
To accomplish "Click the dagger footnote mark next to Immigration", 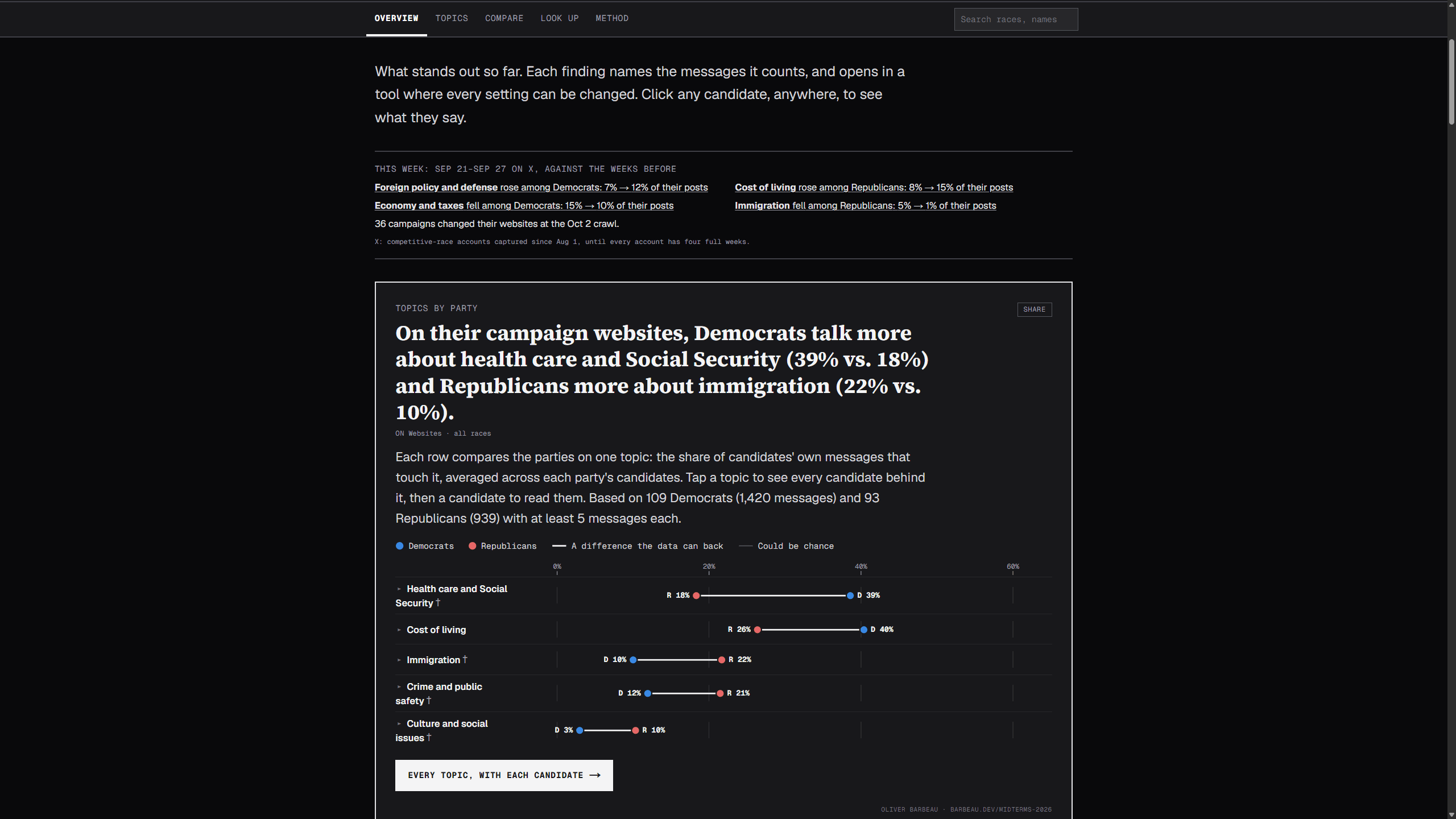I will 465,659.
